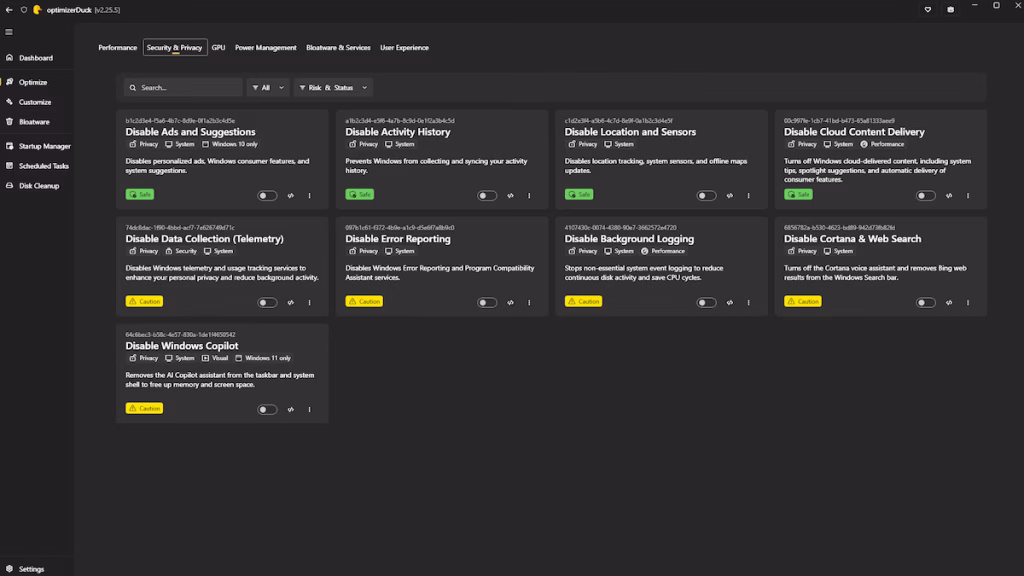The image size is (1024, 576).
Task: Open more options for Disable Error Reporting
Action: pyautogui.click(x=529, y=302)
